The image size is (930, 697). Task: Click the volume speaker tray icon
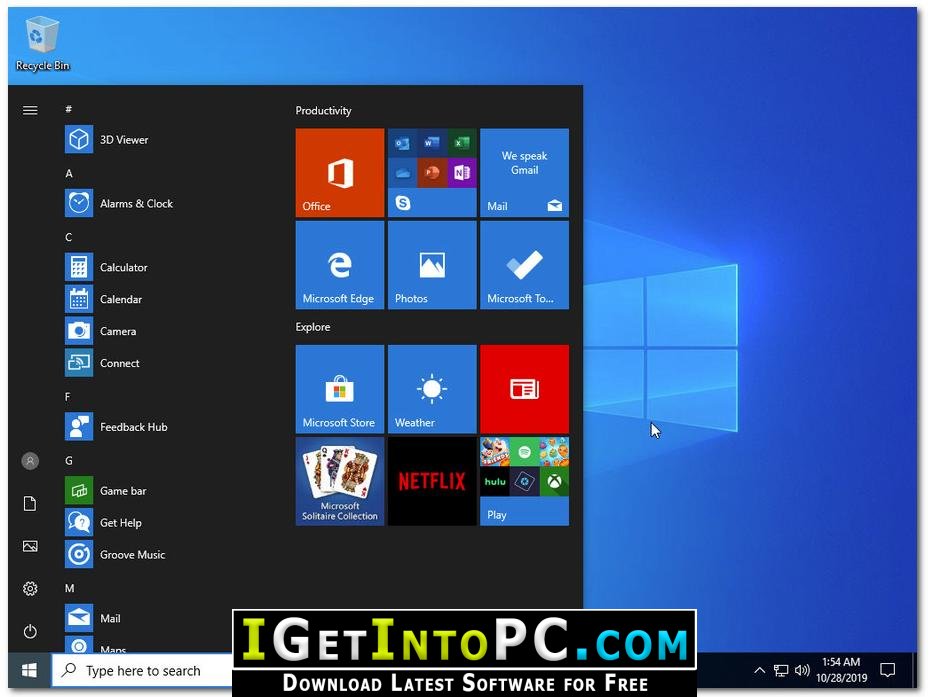[802, 670]
